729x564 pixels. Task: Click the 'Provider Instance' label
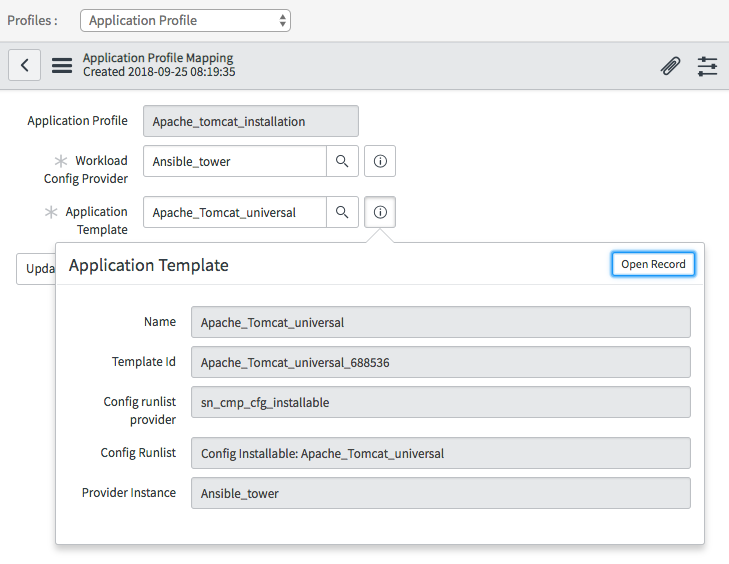click(129, 493)
